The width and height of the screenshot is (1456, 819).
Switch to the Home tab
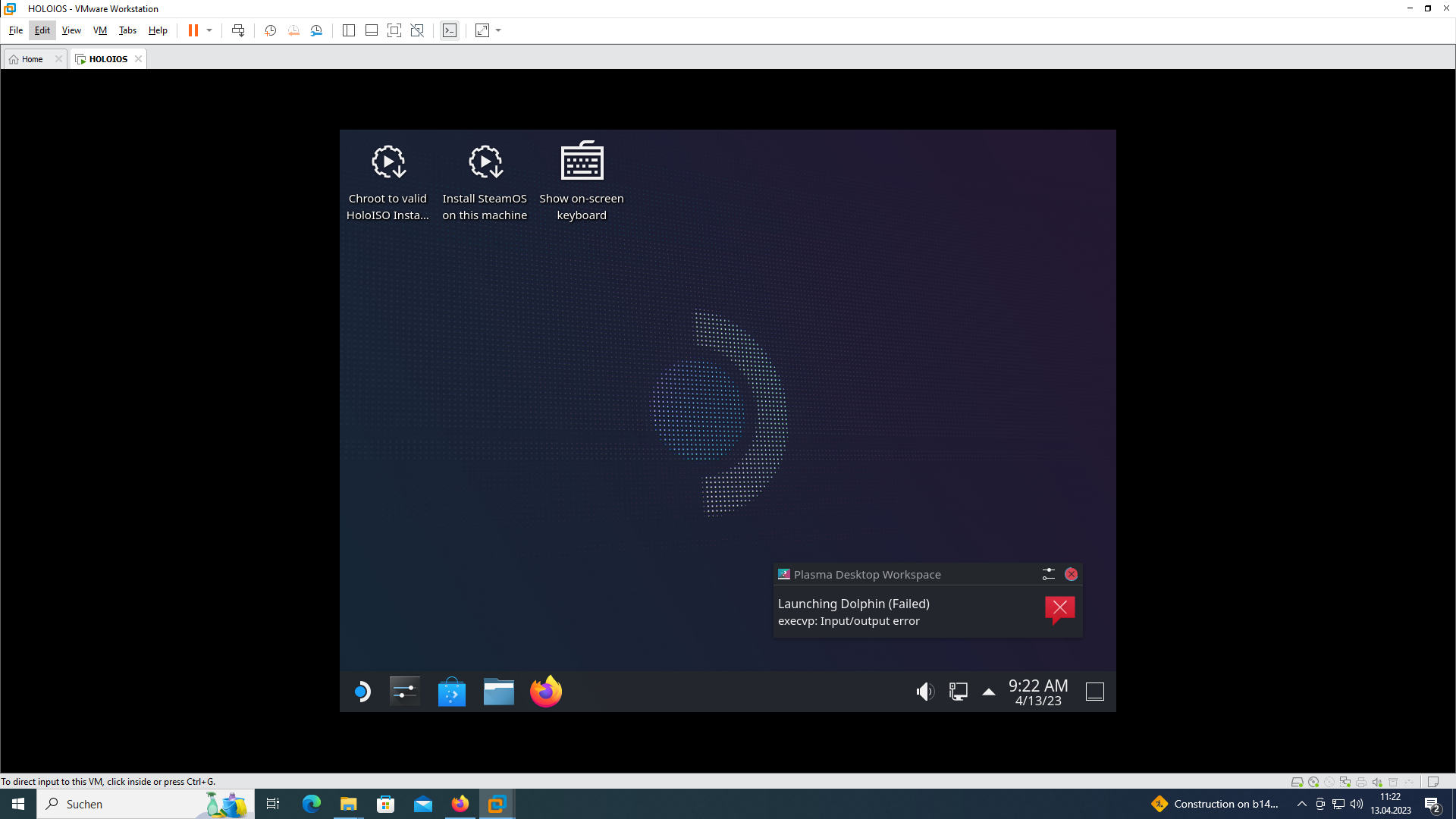(x=30, y=58)
